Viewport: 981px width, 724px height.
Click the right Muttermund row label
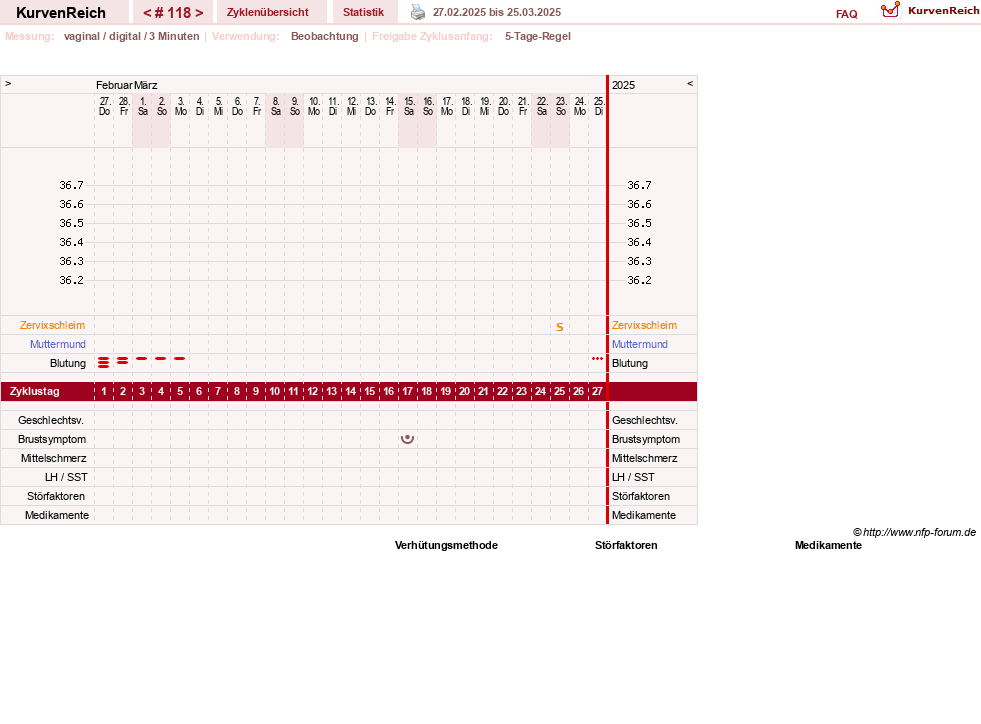tap(639, 344)
